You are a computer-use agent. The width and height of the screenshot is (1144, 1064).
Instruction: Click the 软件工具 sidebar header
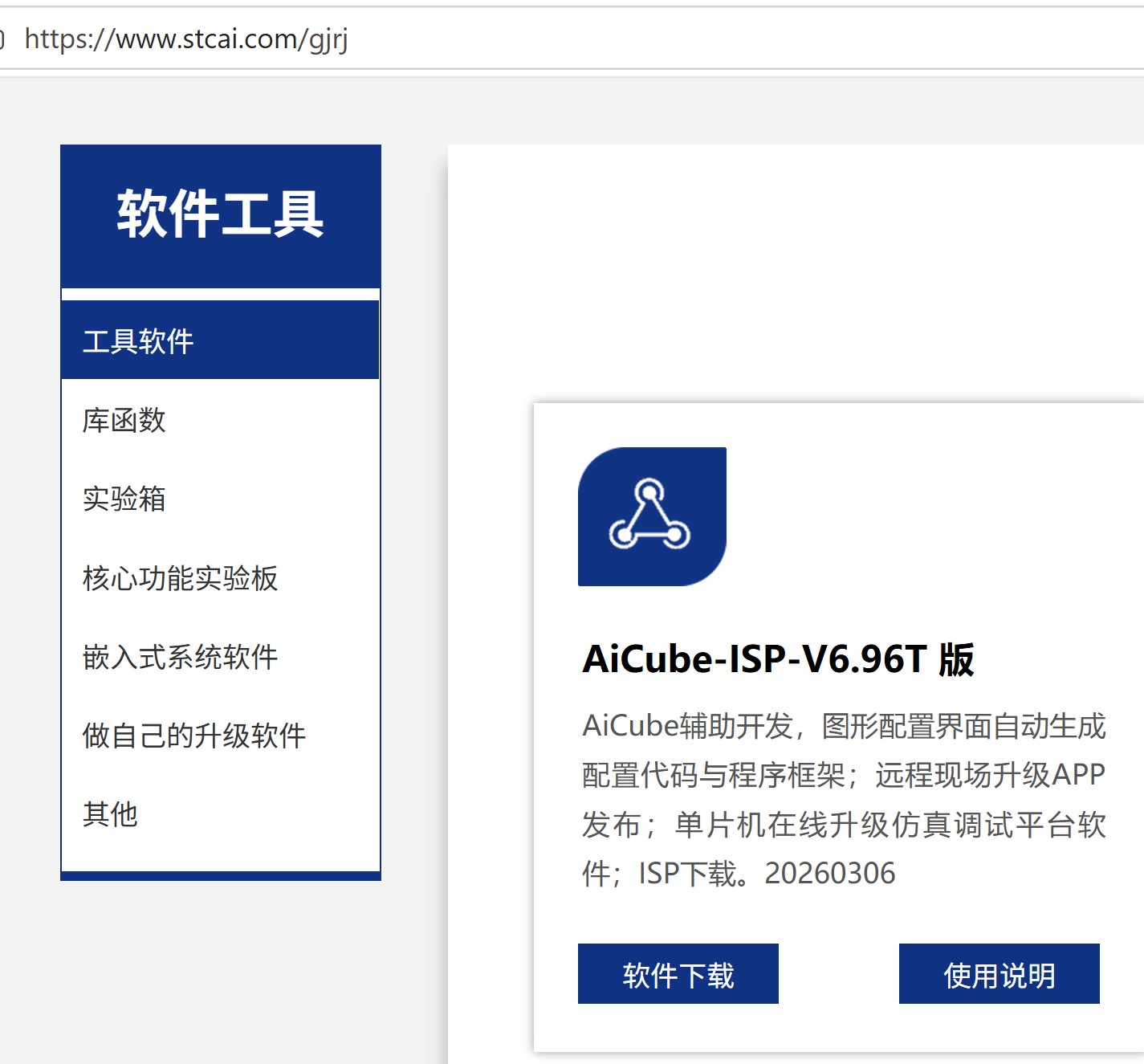coord(220,214)
